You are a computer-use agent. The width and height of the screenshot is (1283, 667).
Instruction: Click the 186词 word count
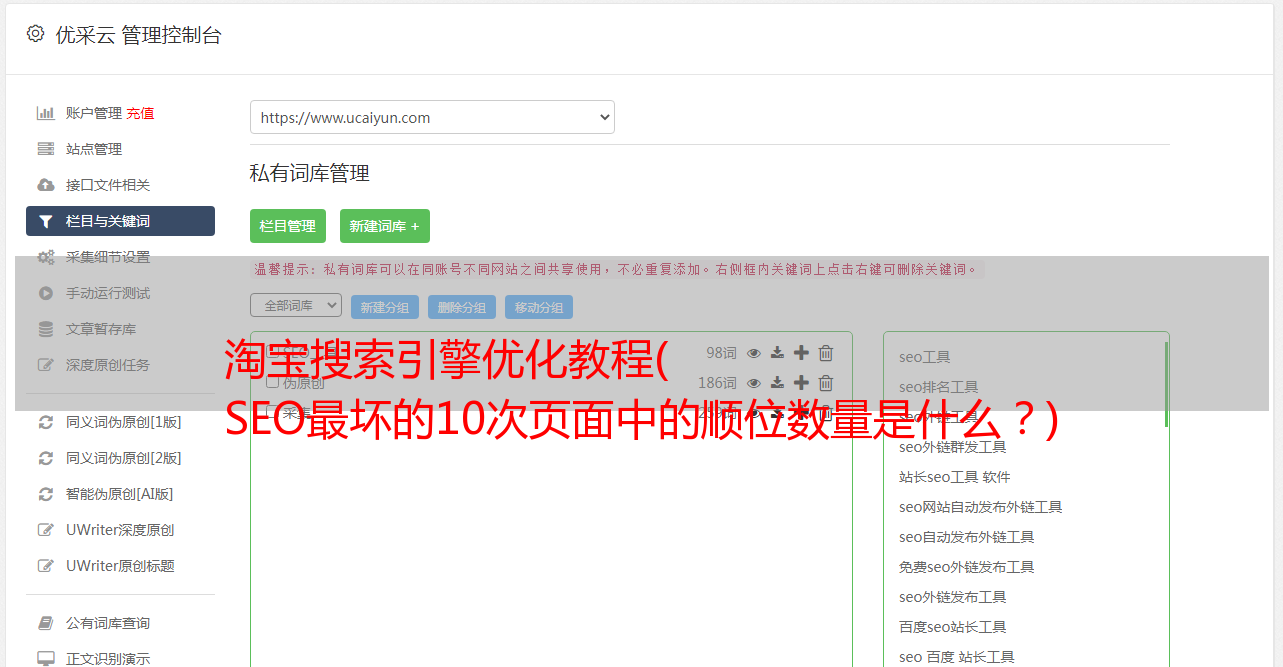(x=717, y=383)
